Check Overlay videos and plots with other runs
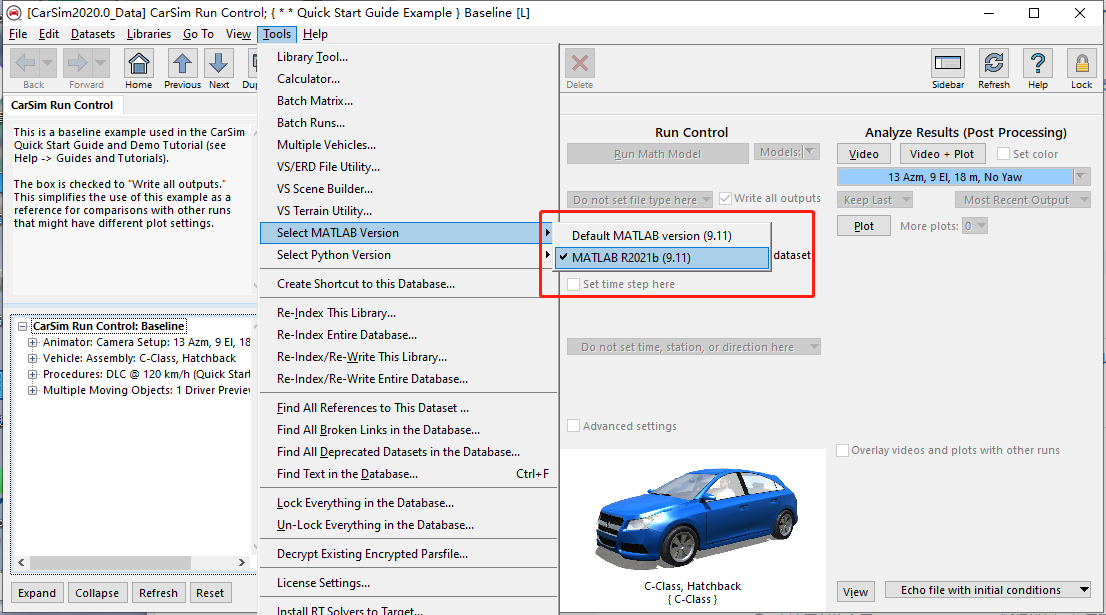The width and height of the screenshot is (1106, 615). [843, 450]
